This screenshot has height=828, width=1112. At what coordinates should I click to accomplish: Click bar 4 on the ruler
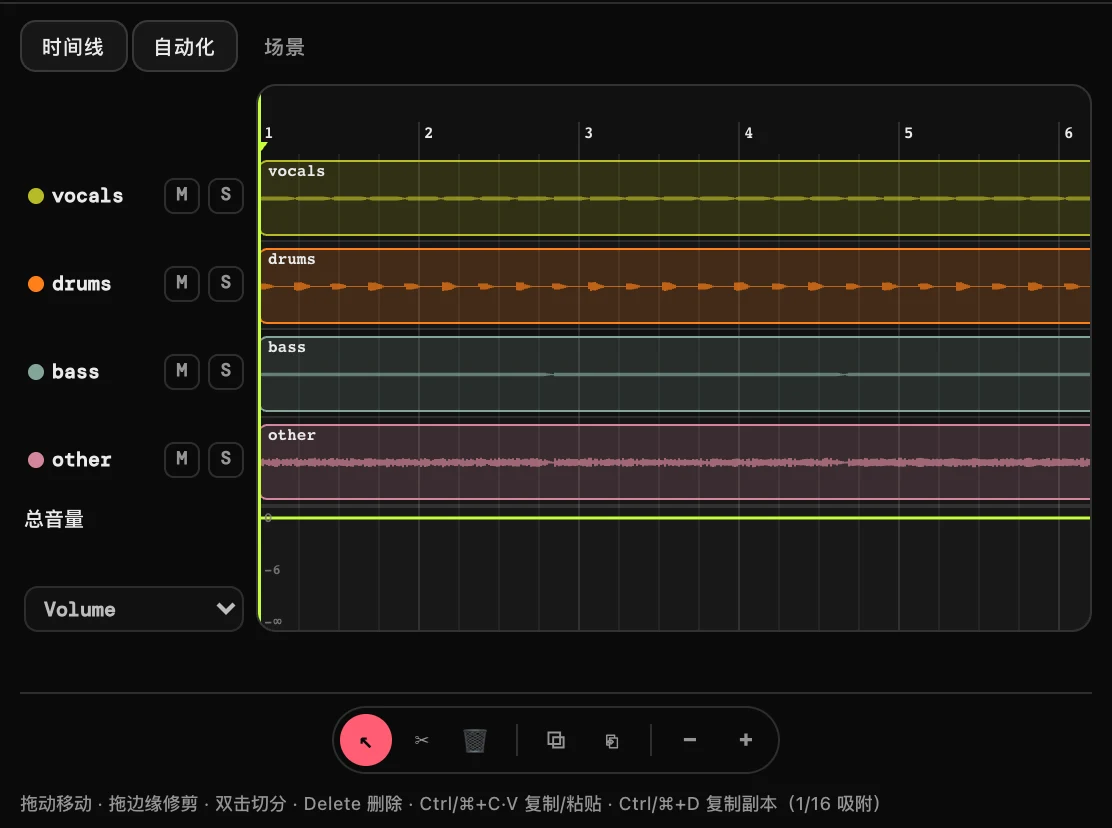point(748,133)
